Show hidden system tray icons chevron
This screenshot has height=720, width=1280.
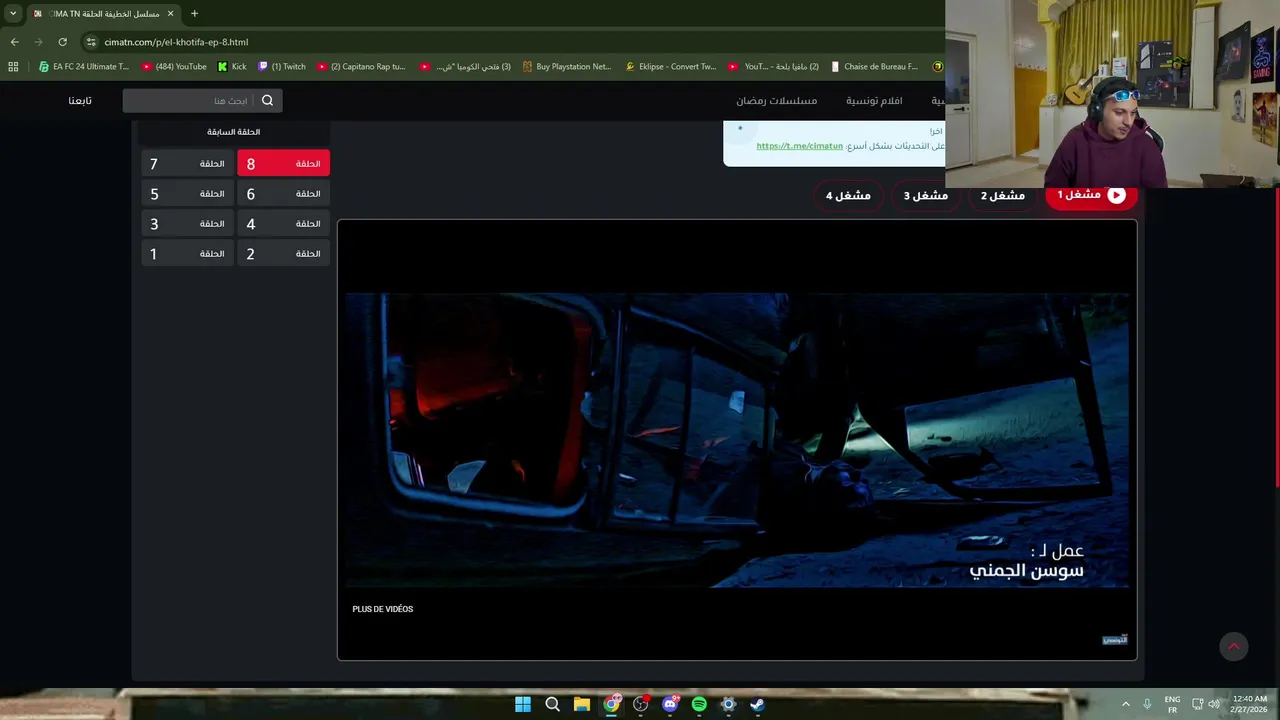(1125, 704)
